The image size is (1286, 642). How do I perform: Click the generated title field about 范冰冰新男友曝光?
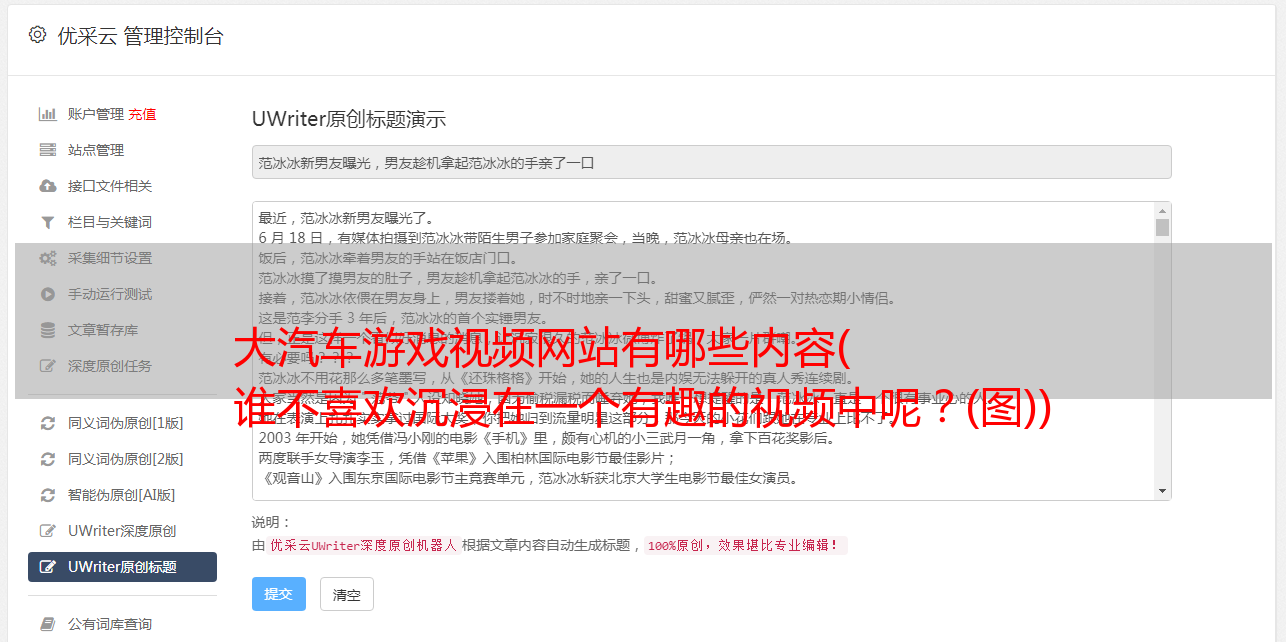[711, 162]
